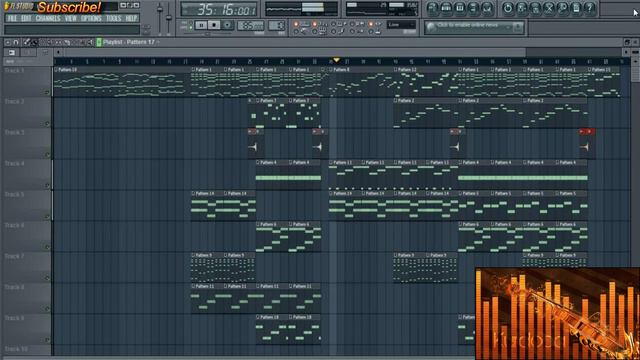Open clip menu of Pattern 12 on Track 1
This screenshot has width=640, height=360.
pos(396,70)
